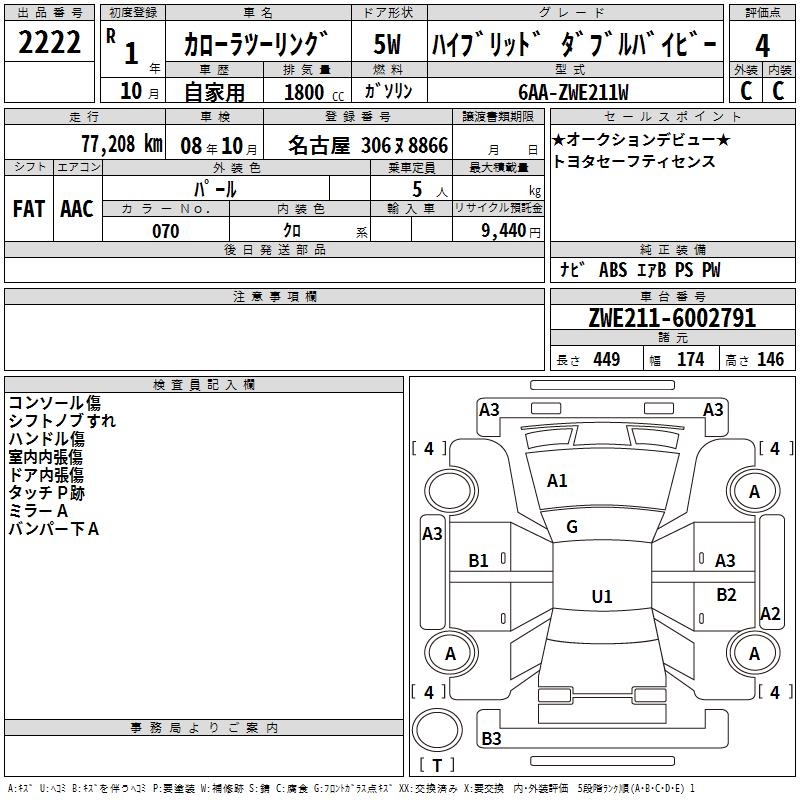Select the overall evaluation score 4
Image resolution: width=800 pixels, height=800 pixels.
762,45
